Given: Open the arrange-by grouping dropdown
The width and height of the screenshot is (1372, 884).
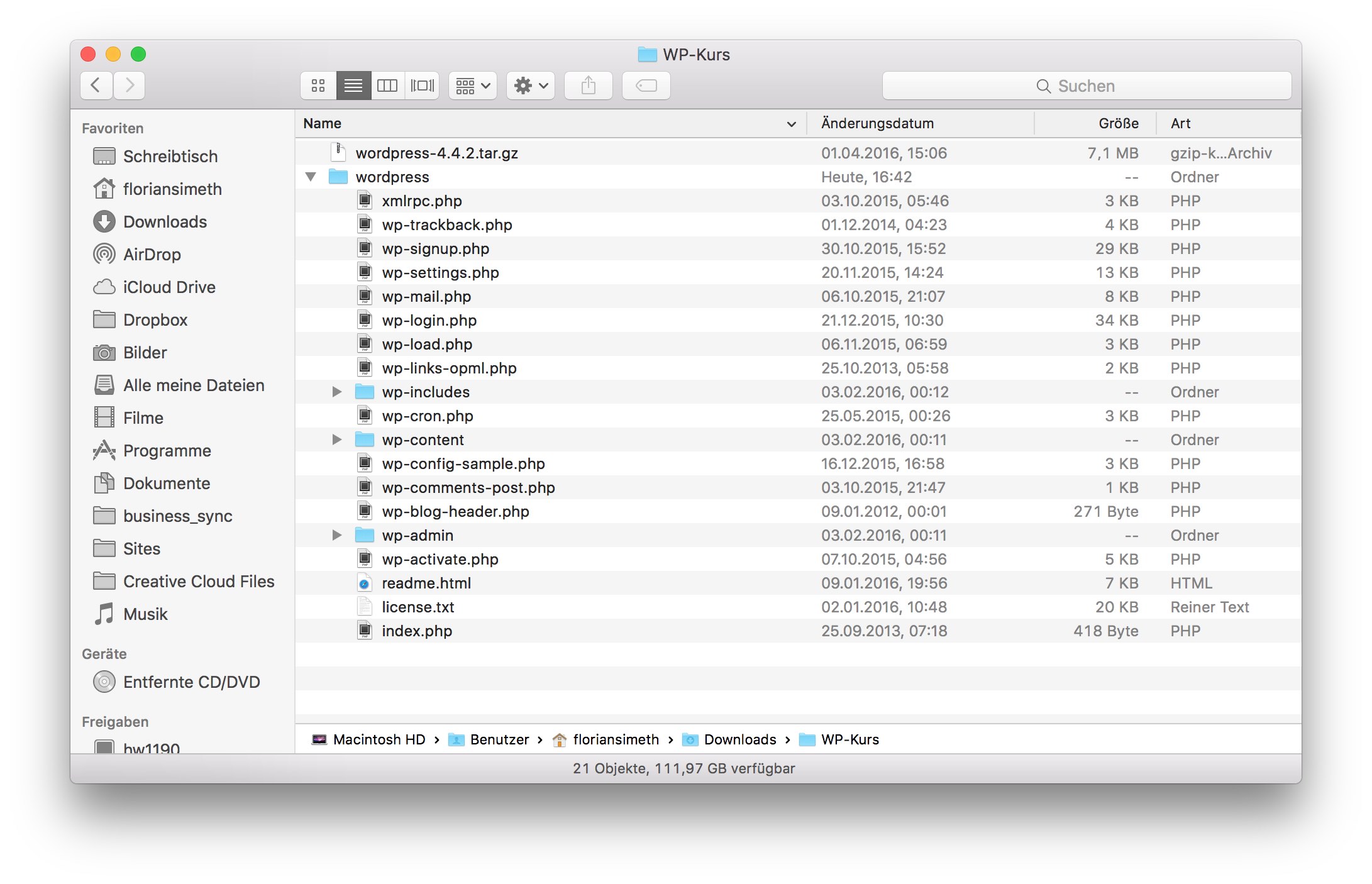Looking at the screenshot, I should click(473, 86).
